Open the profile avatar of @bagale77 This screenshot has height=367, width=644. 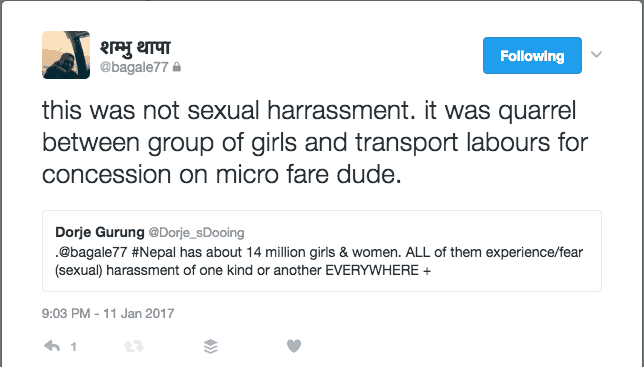coord(66,55)
